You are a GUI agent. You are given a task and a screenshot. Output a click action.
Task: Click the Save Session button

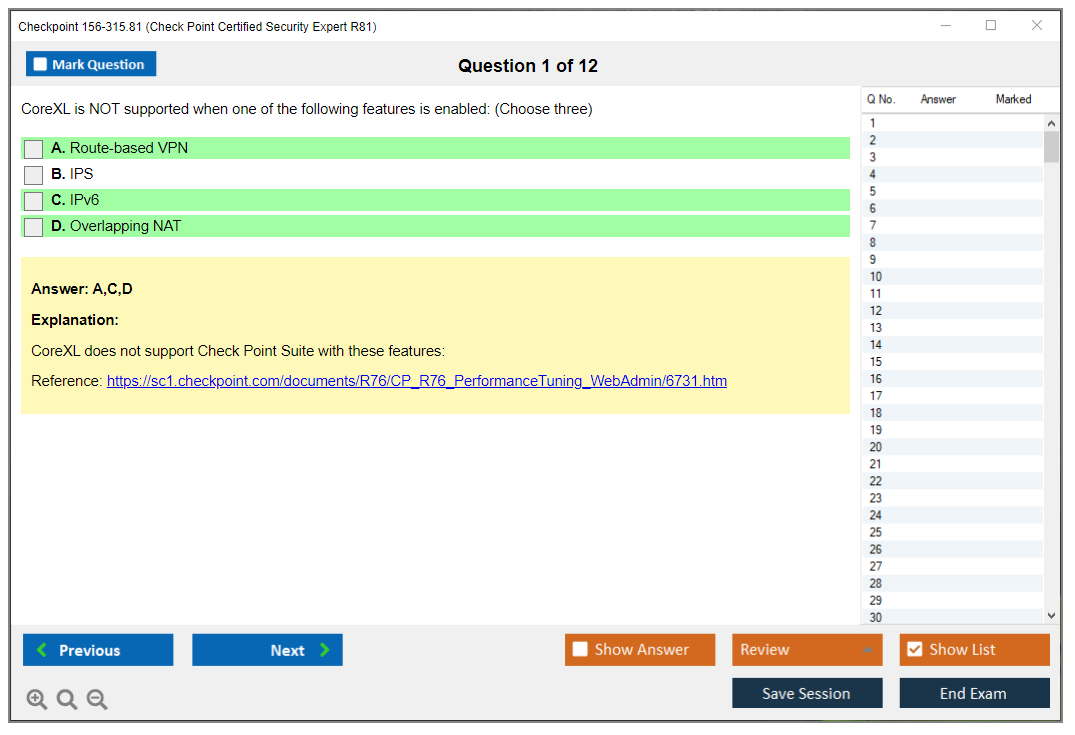pos(807,693)
